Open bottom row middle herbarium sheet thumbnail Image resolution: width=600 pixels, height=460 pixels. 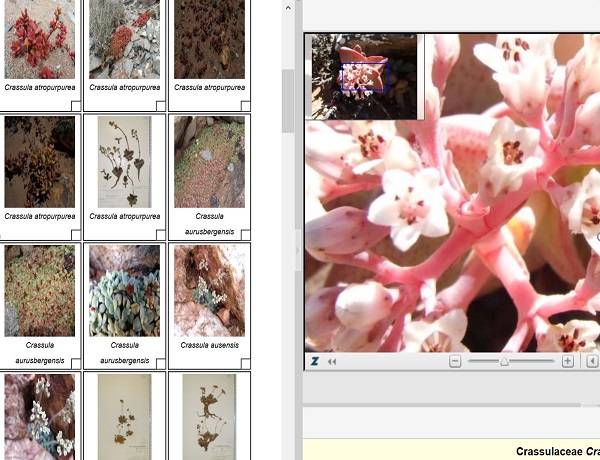pyautogui.click(x=125, y=417)
